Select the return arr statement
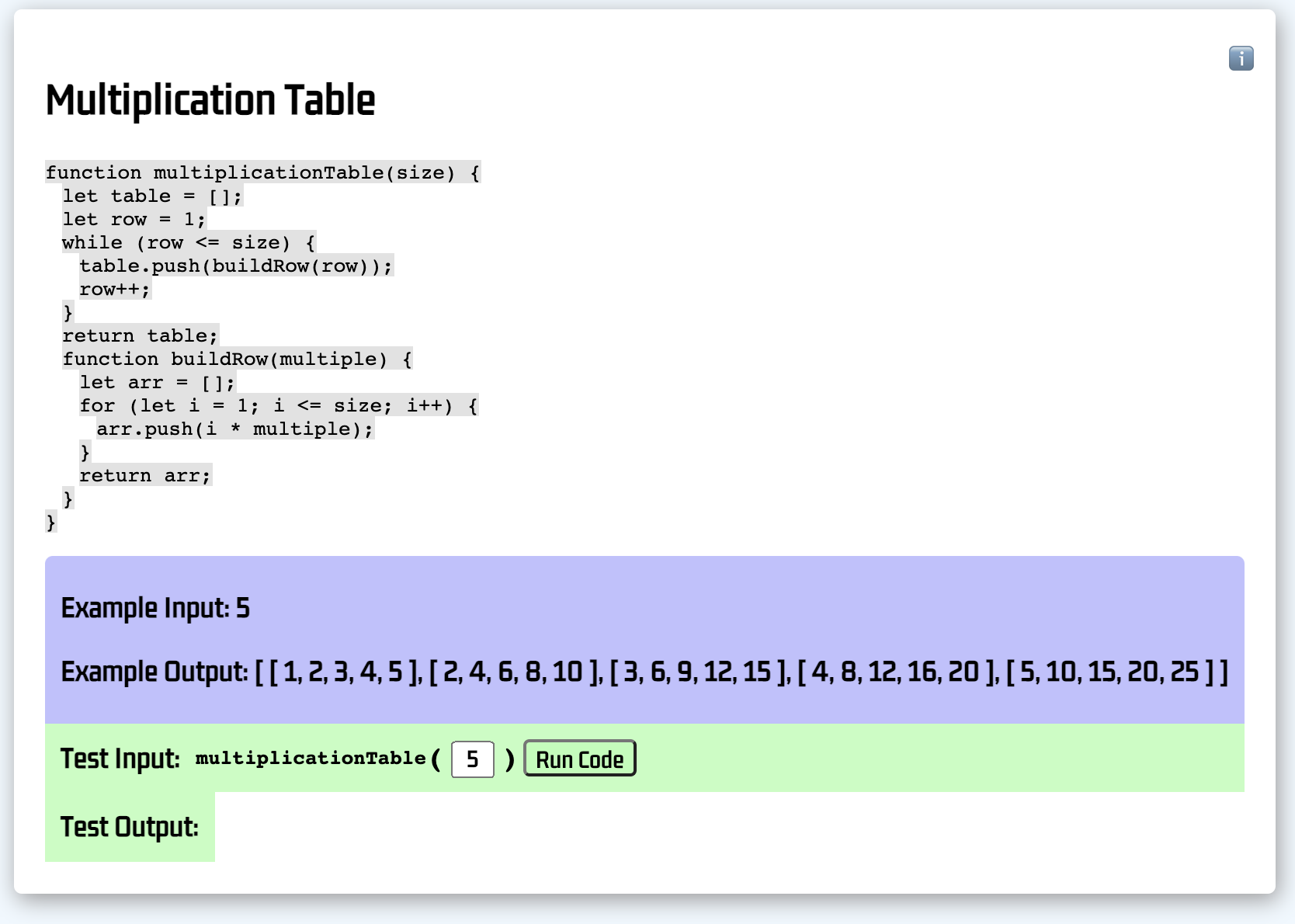The width and height of the screenshot is (1295, 924). point(144,475)
